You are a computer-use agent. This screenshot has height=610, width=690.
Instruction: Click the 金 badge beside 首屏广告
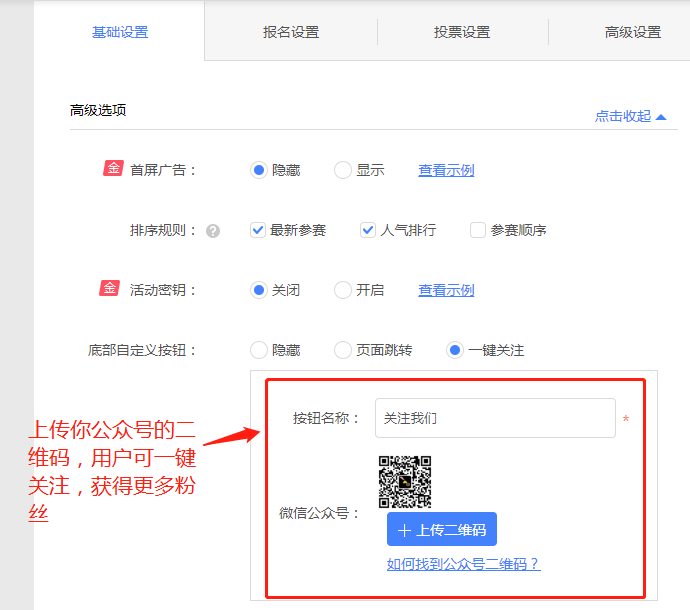pos(114,168)
